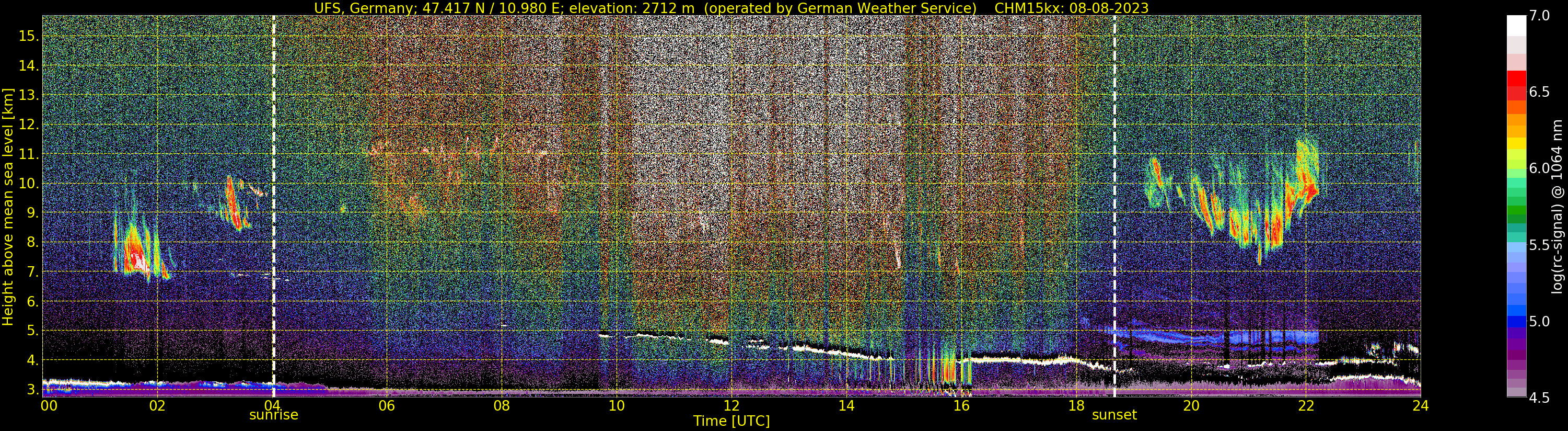1568x431 pixels.
Task: Click the 'Height above mean sea level [km]' label
Action: [8, 206]
